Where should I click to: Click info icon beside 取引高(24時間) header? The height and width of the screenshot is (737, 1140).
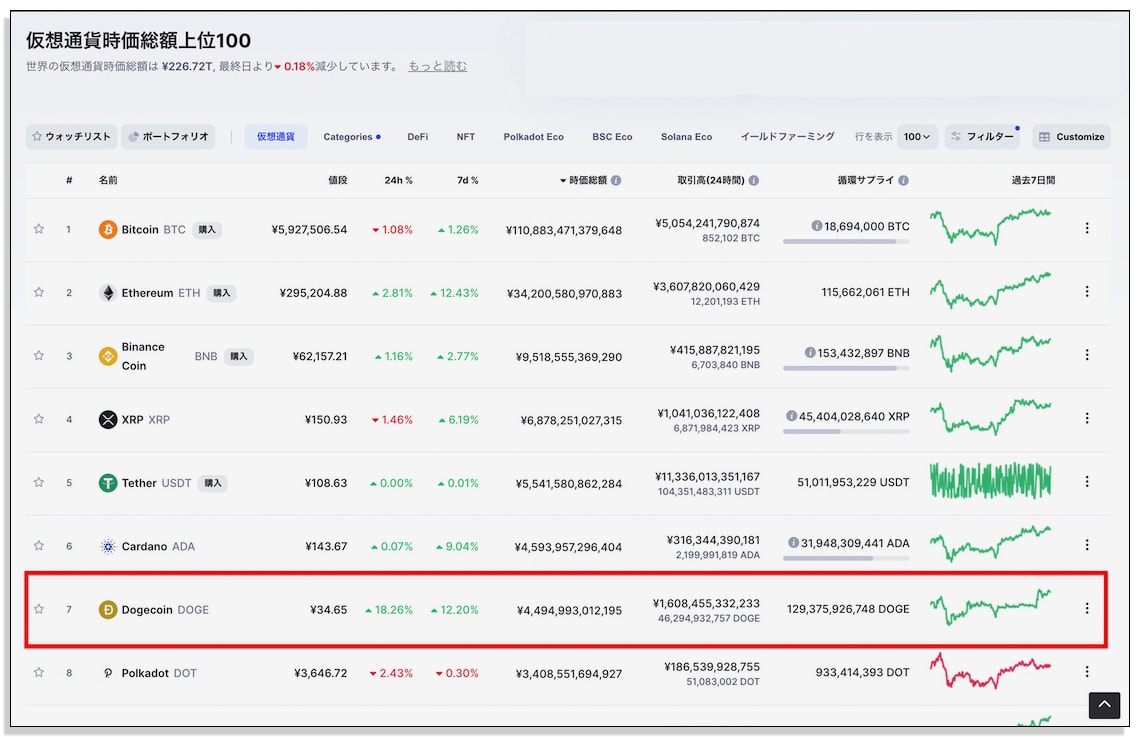(754, 180)
